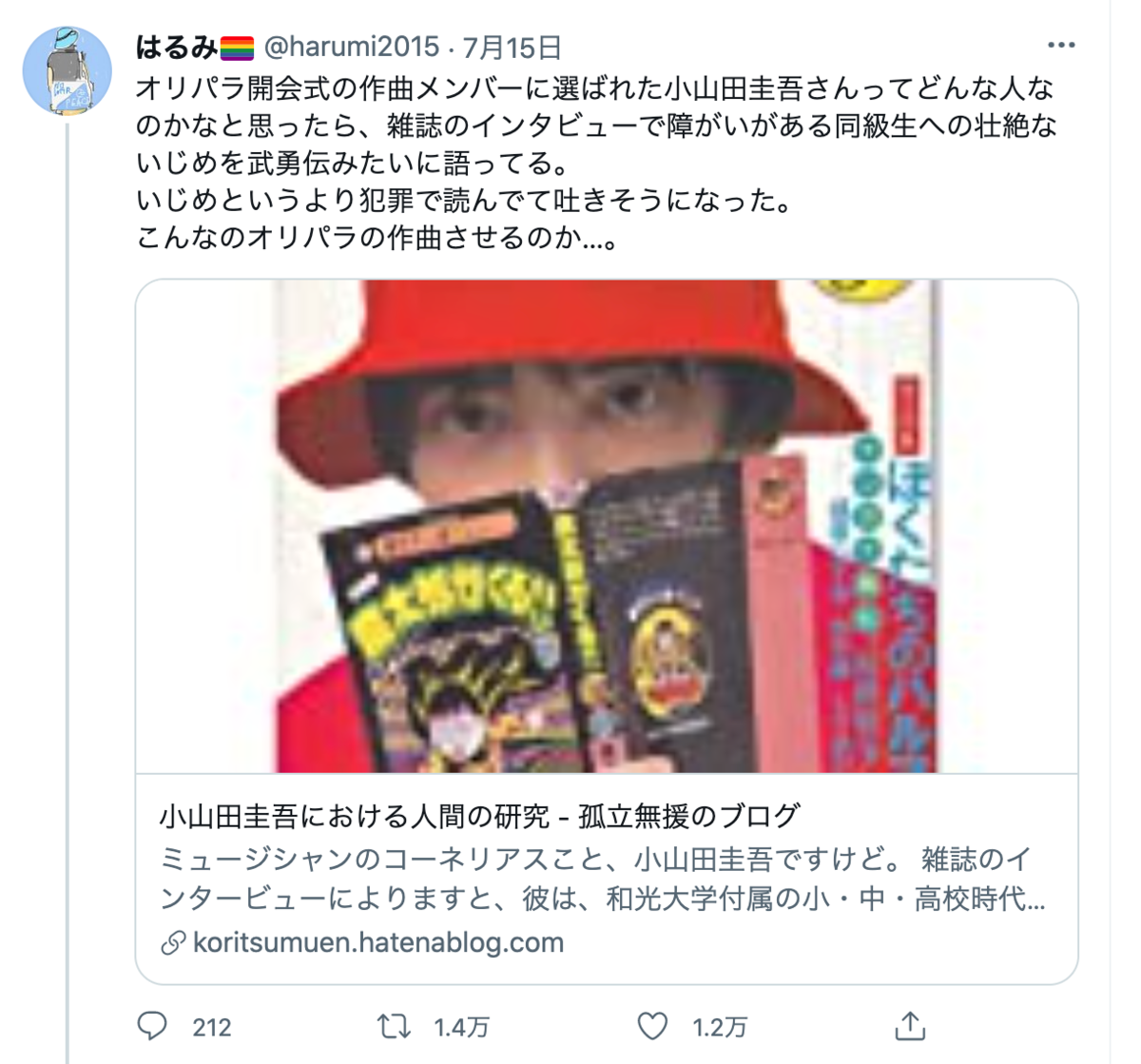Click the 7月15日 tweet date

click(x=512, y=47)
